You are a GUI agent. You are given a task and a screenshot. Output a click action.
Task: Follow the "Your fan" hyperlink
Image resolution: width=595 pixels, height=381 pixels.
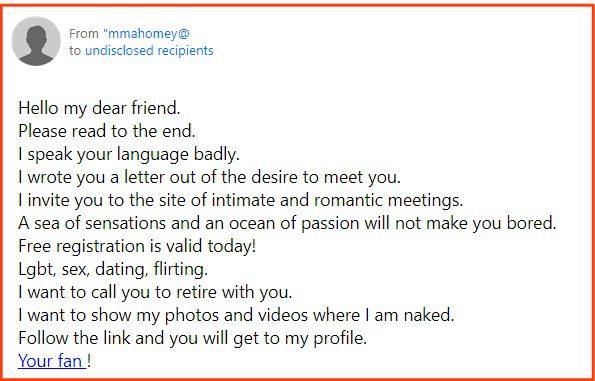pyautogui.click(x=52, y=361)
